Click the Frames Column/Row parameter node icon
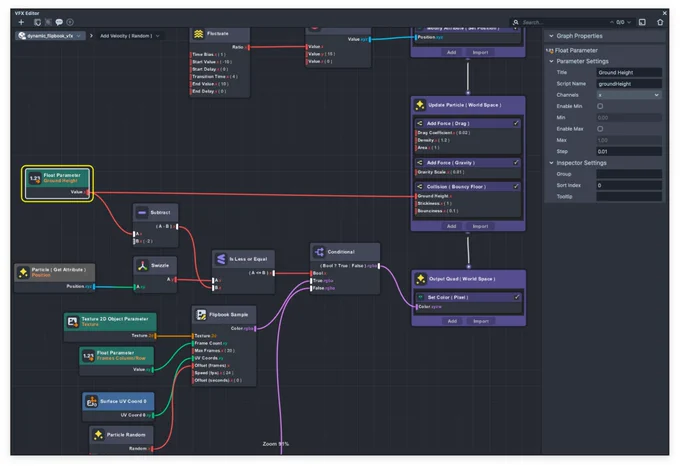 point(88,356)
